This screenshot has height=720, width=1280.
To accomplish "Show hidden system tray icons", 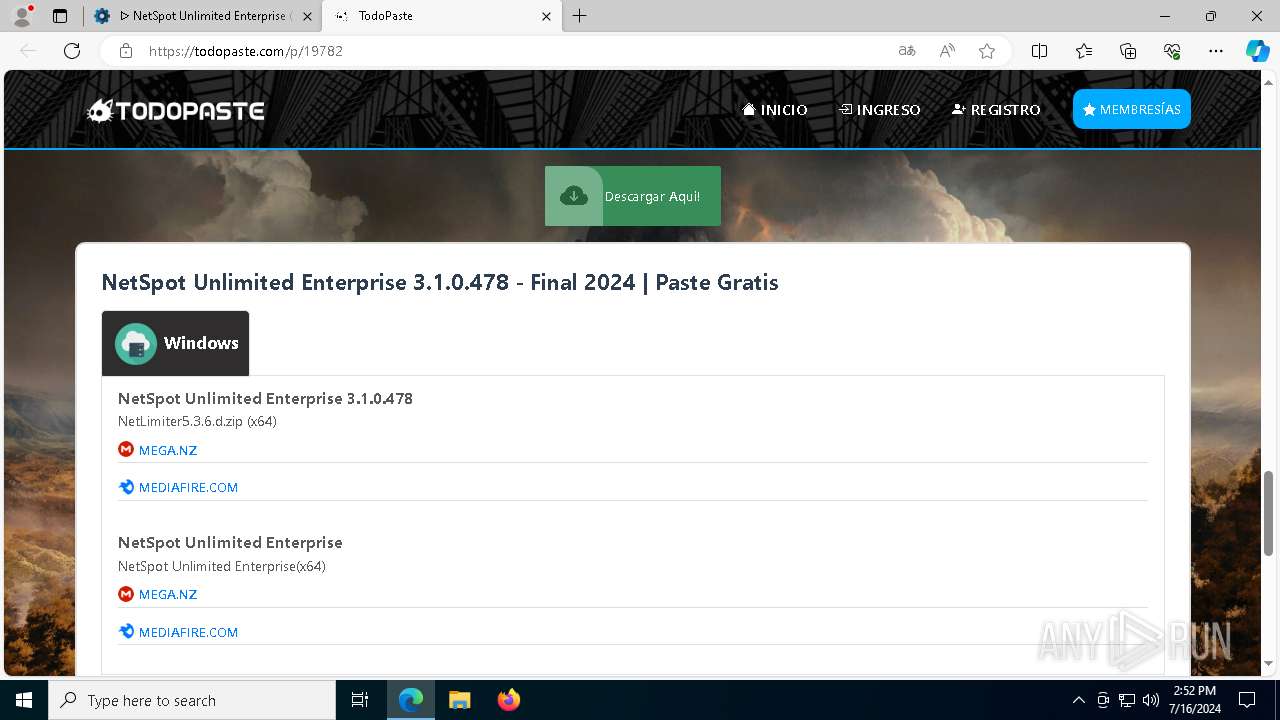I will (1078, 700).
